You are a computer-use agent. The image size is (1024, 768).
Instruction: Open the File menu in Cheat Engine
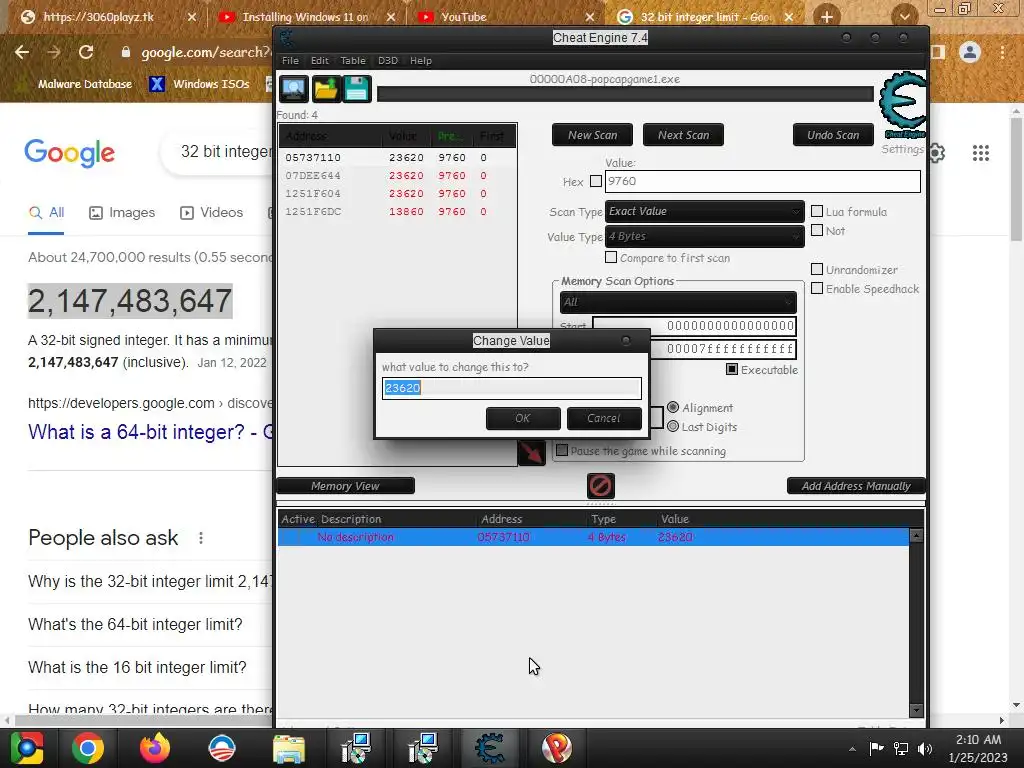coord(290,61)
